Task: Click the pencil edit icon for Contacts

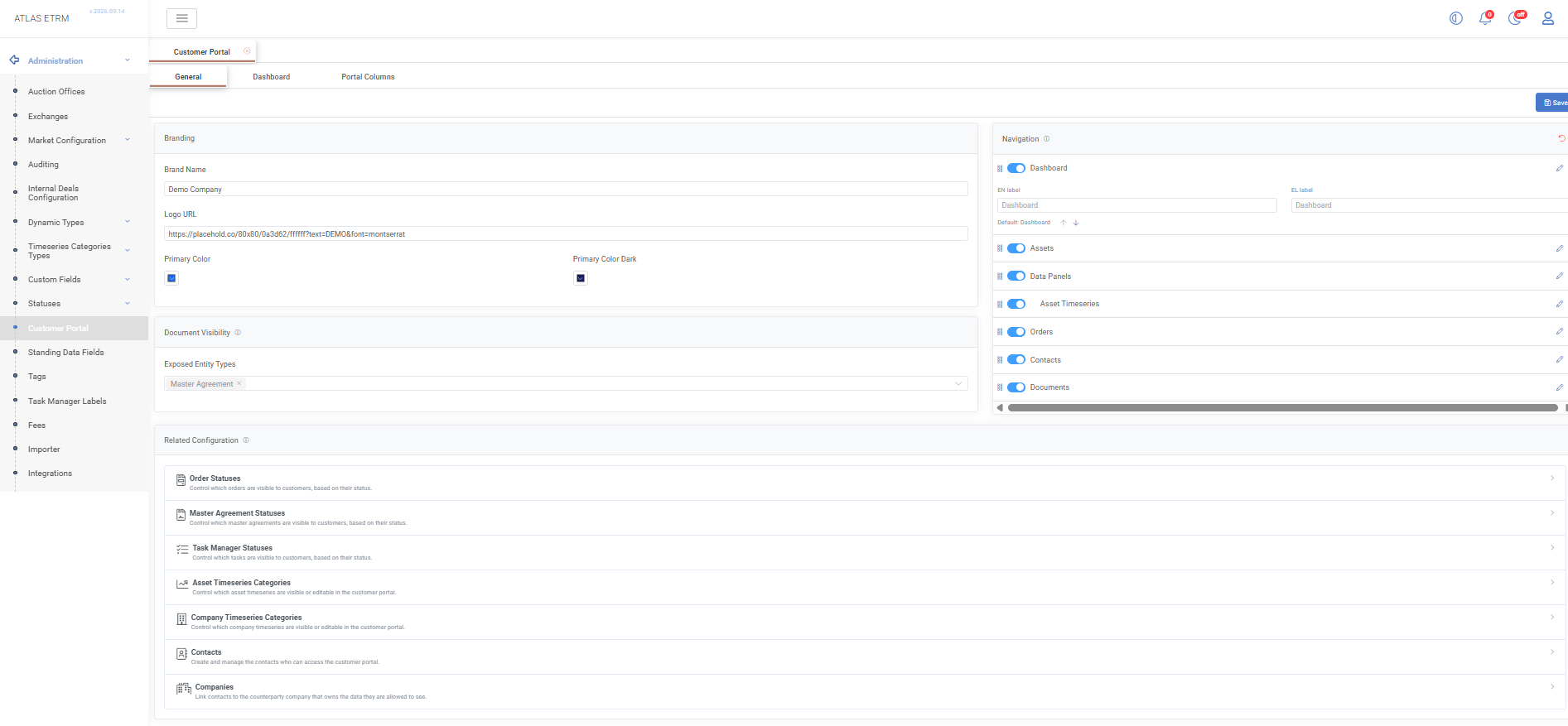Action: point(1559,360)
